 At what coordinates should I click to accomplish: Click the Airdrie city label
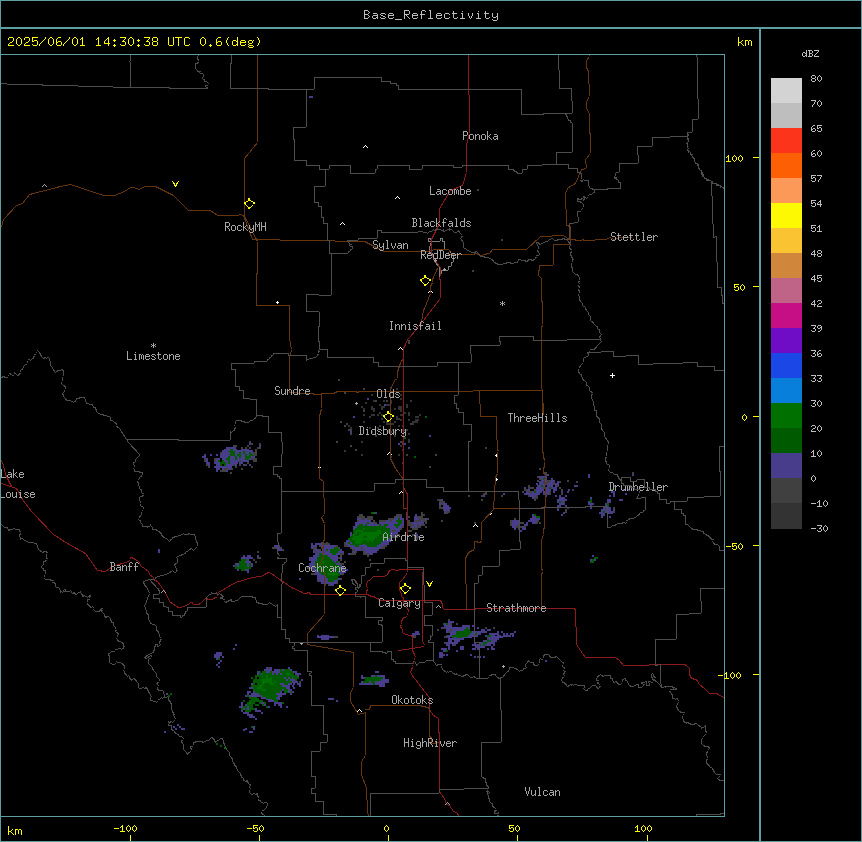[x=403, y=537]
